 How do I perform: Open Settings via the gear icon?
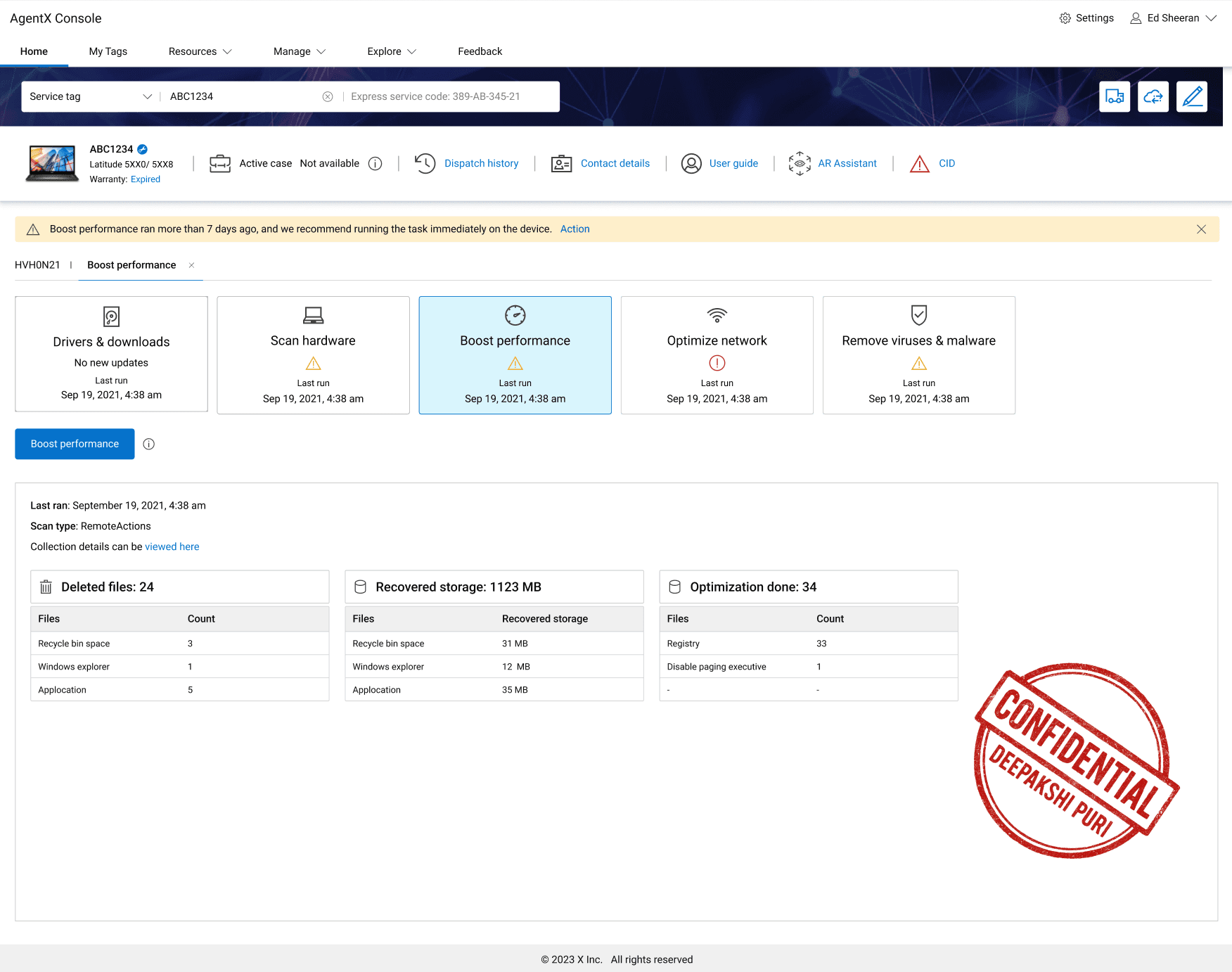(1065, 18)
